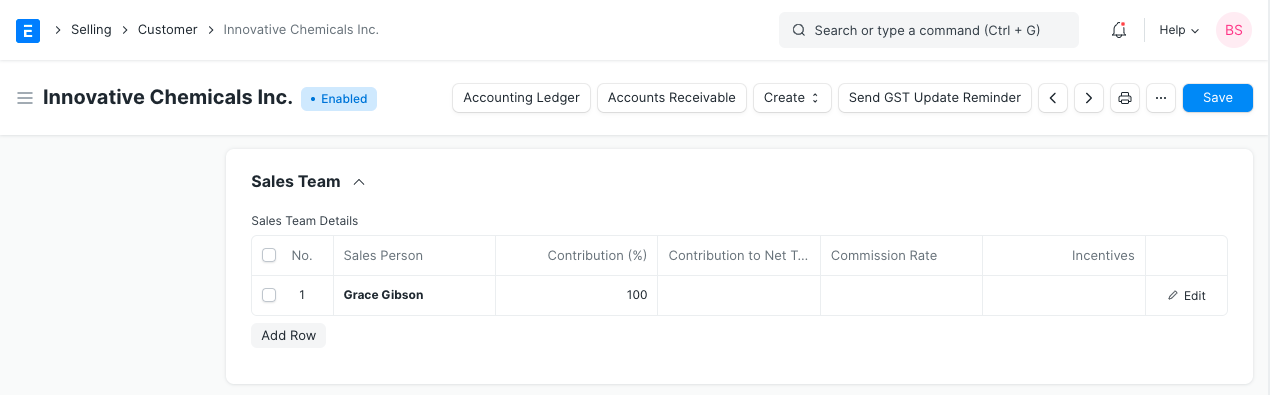This screenshot has height=395, width=1270.
Task: Navigate to Selling breadcrumb
Action: 91,30
